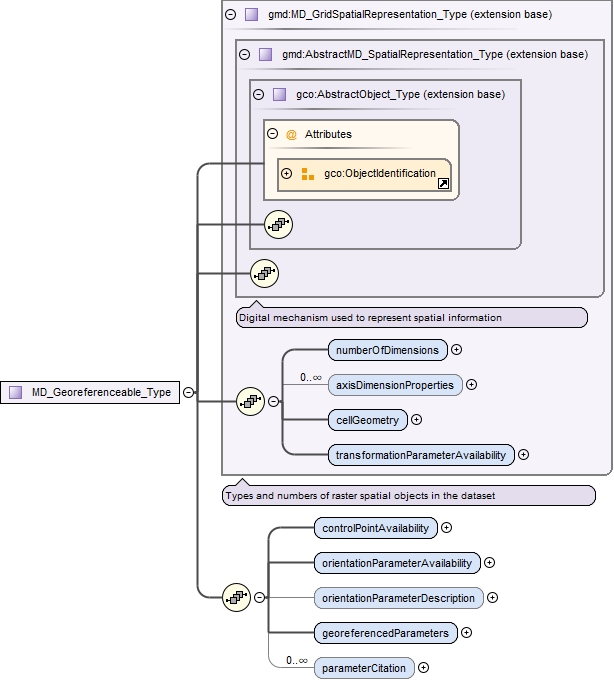Viewport: 614px width, 684px height.
Task: Click the purple icon of gmd:MD_GridSpatialRepresentation_Type
Action: 251,15
